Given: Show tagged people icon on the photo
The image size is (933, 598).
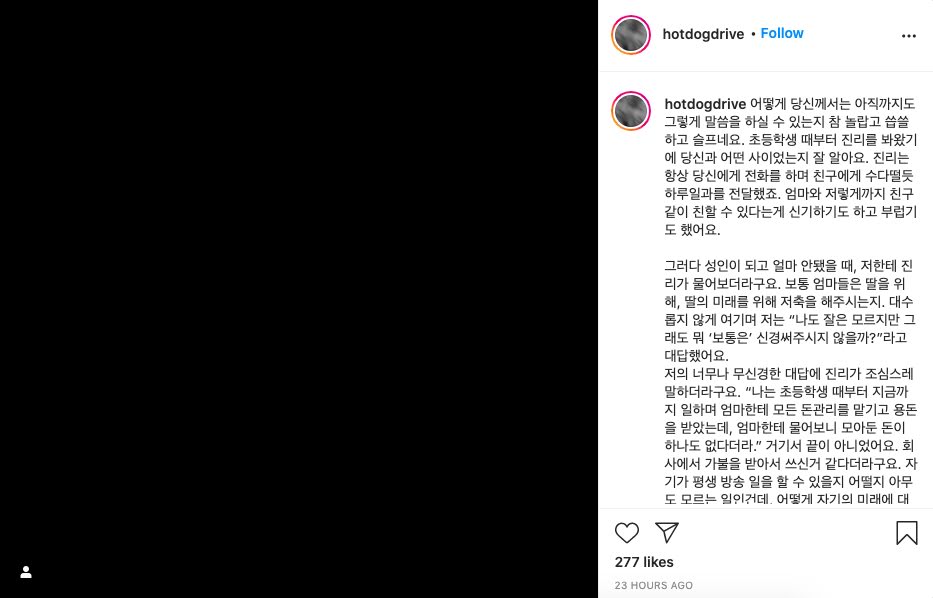Looking at the screenshot, I should click(26, 572).
